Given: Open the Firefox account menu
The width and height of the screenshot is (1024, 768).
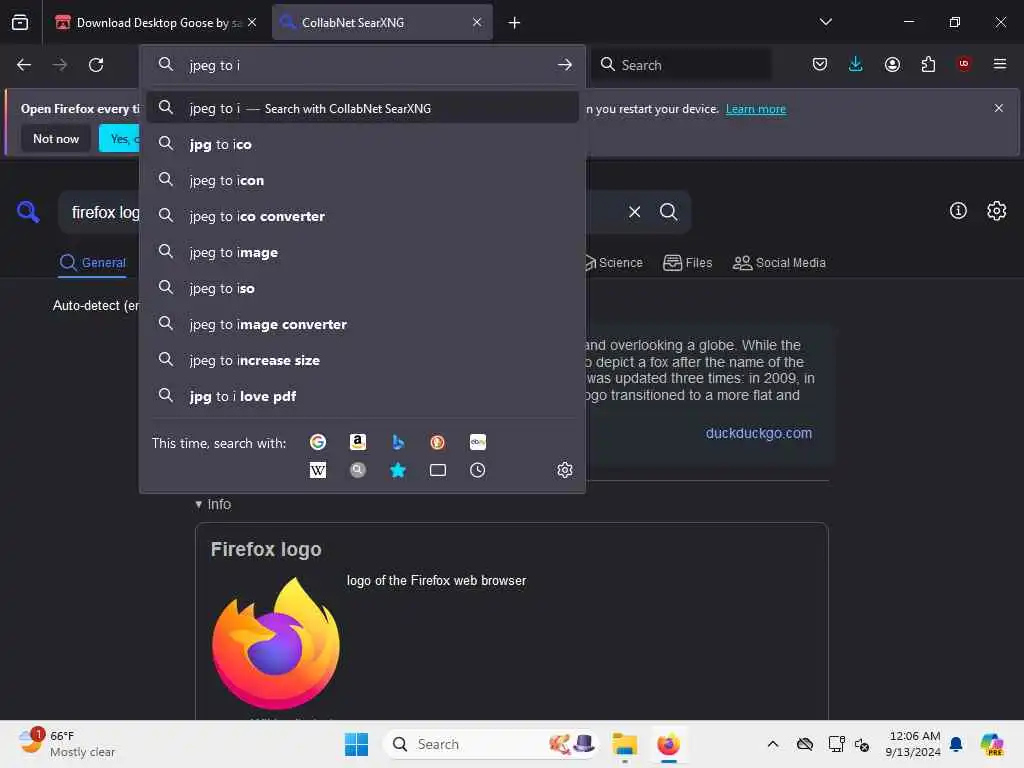Looking at the screenshot, I should 892,64.
